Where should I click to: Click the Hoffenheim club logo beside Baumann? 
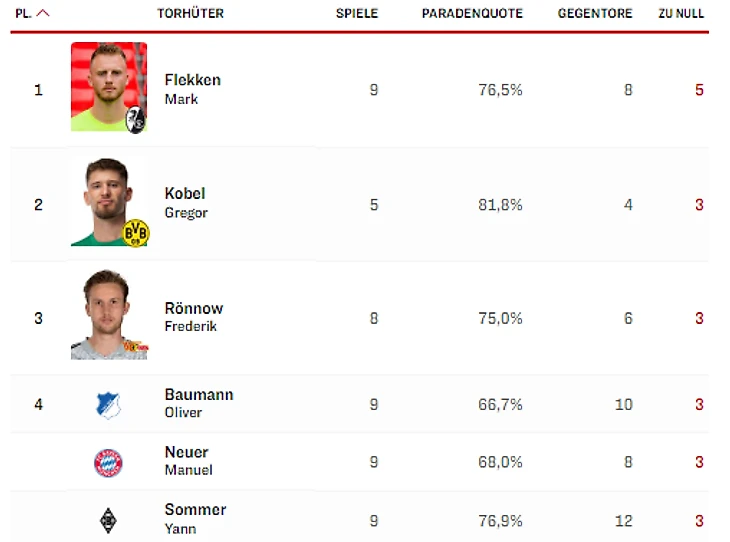(x=108, y=404)
